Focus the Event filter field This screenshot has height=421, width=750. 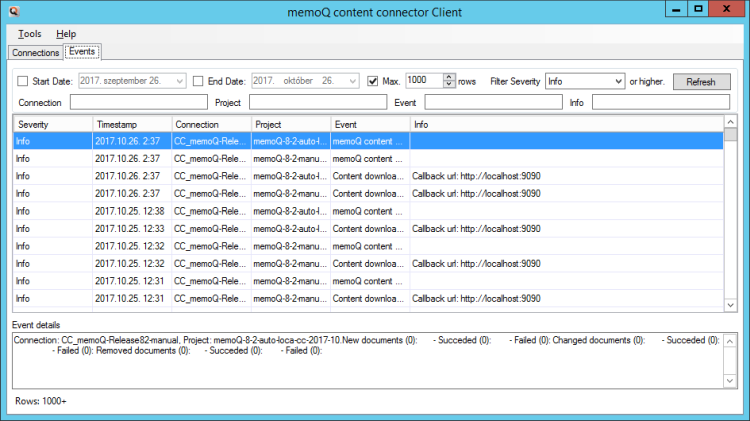pos(494,102)
